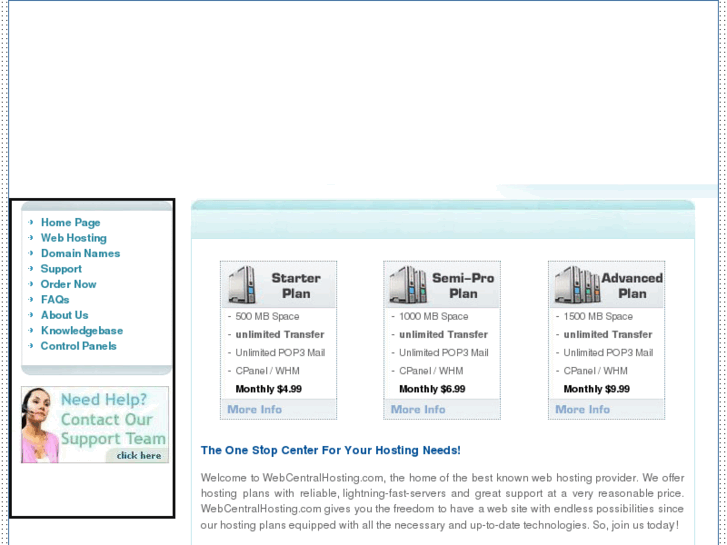Click the Starter Plan single server icon

242,285
